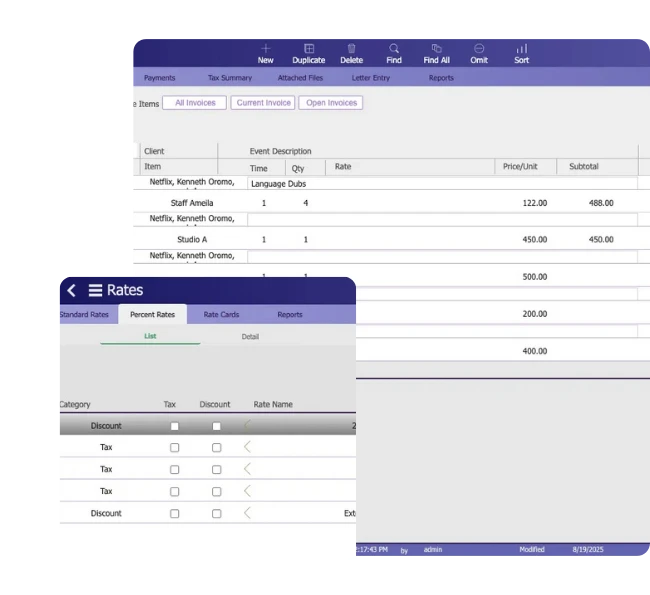Image resolution: width=650 pixels, height=595 pixels.
Task: Toggle Tax checkbox in third Tax row
Action: pyautogui.click(x=175, y=492)
